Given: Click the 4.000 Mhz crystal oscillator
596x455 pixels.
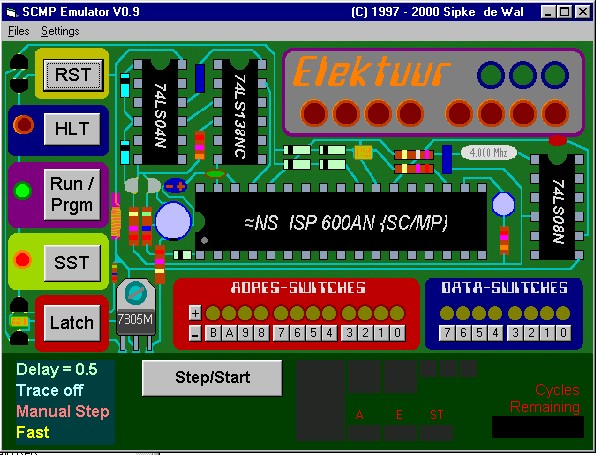Looking at the screenshot, I should pos(489,153).
